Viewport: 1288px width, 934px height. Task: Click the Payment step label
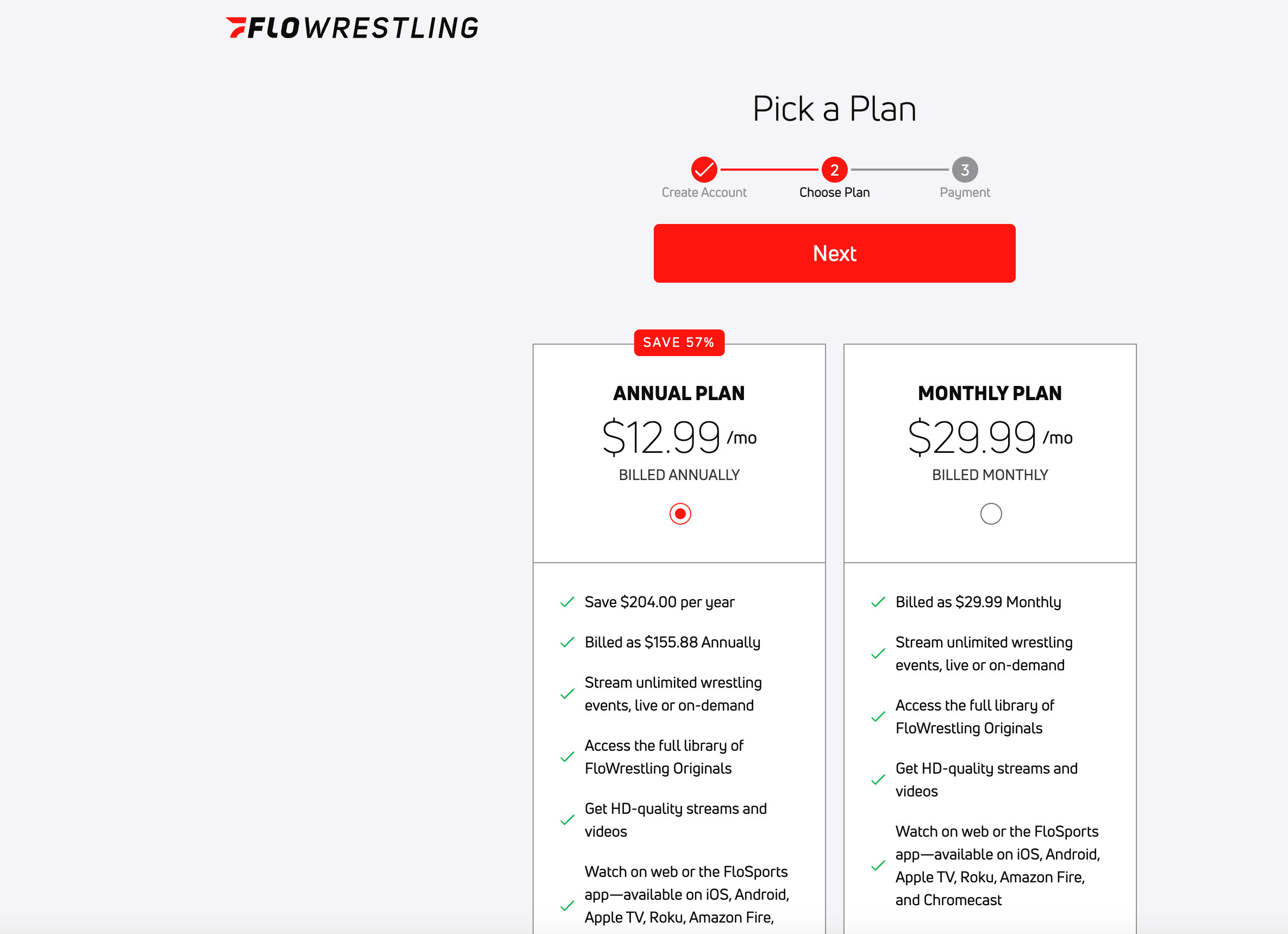click(x=964, y=192)
